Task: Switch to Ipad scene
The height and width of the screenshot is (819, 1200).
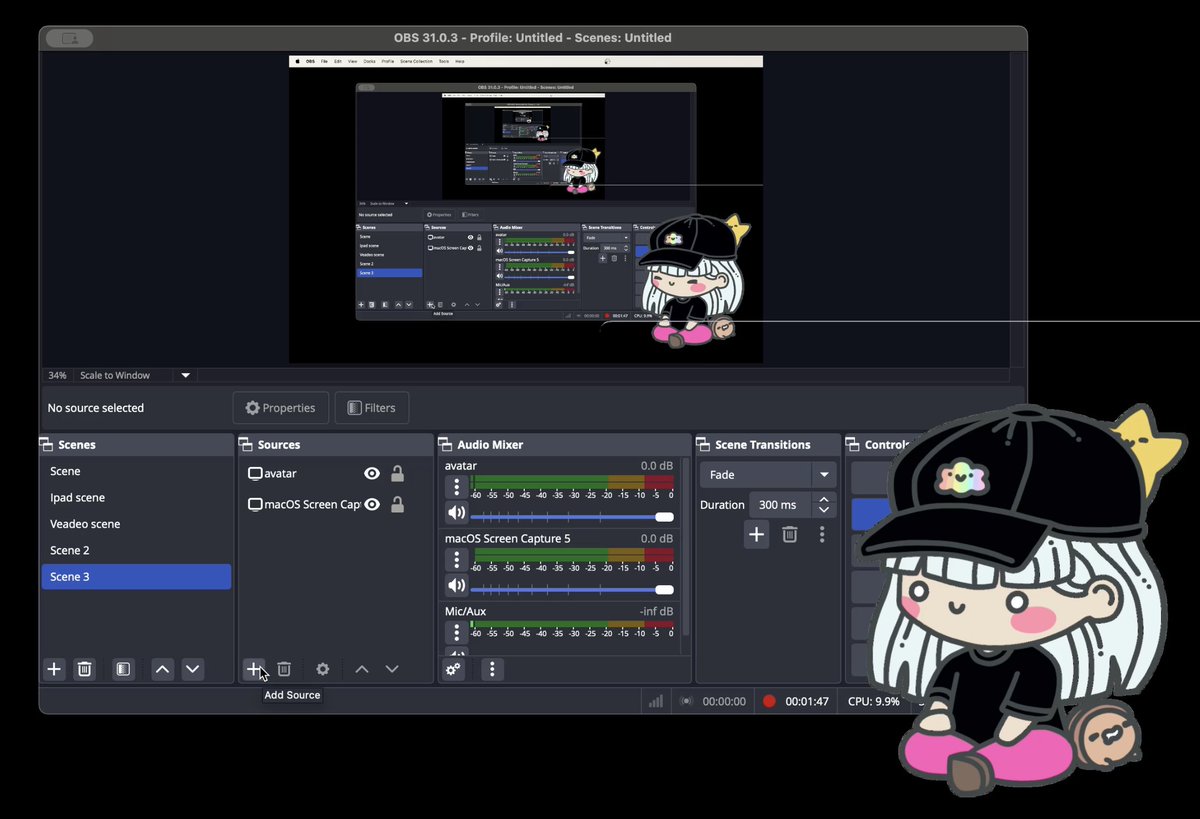Action: click(136, 497)
